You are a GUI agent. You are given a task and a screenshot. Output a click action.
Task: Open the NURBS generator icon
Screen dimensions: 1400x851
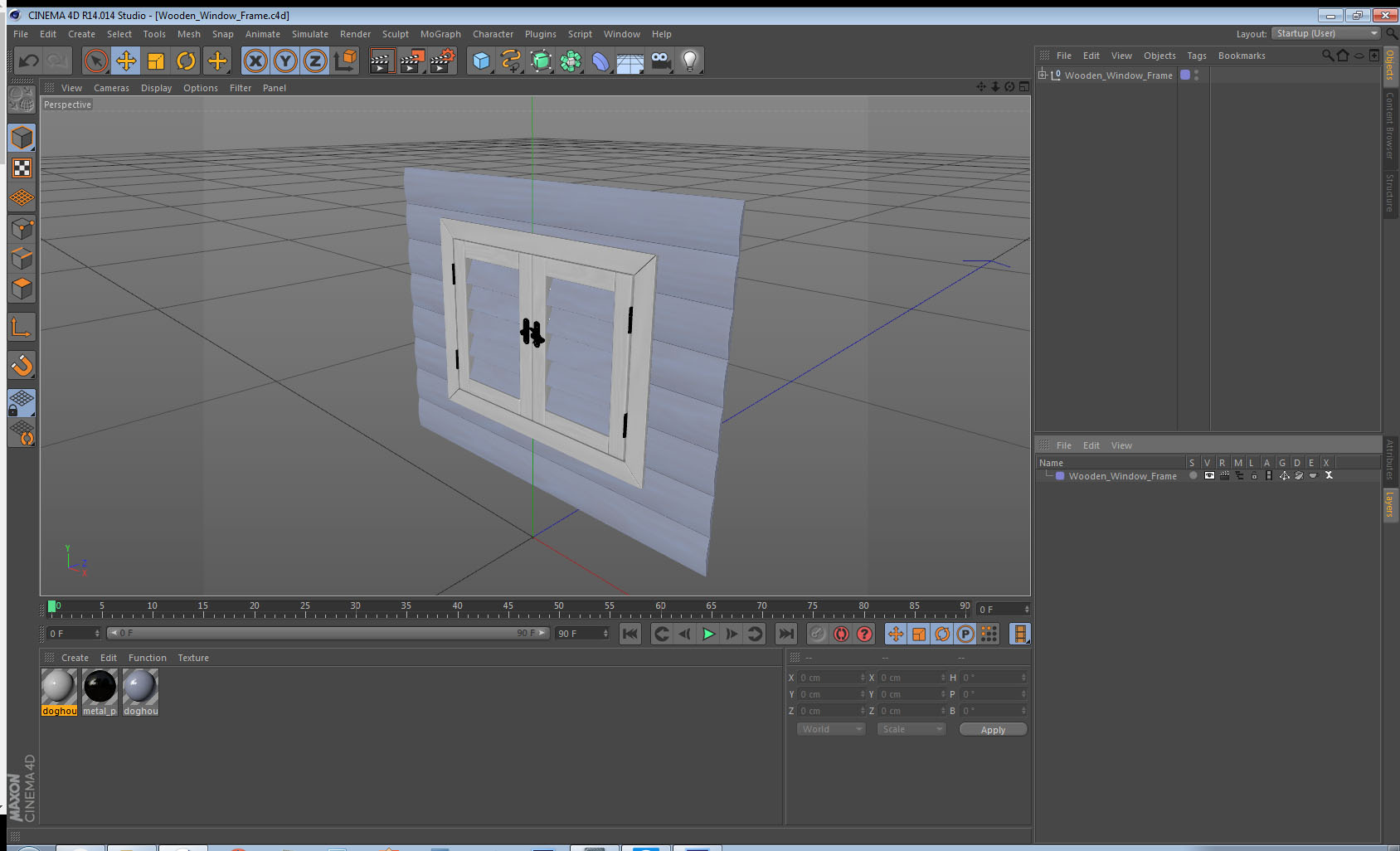click(x=541, y=61)
